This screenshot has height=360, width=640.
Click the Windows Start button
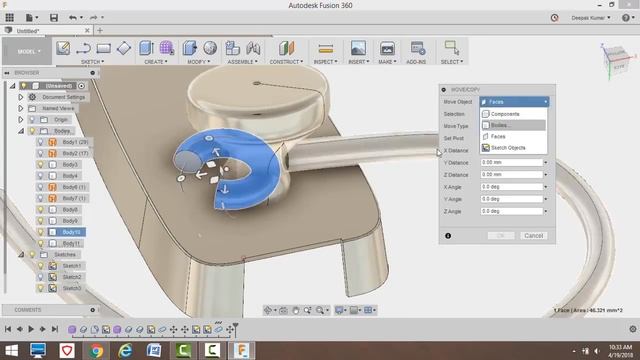(x=11, y=351)
